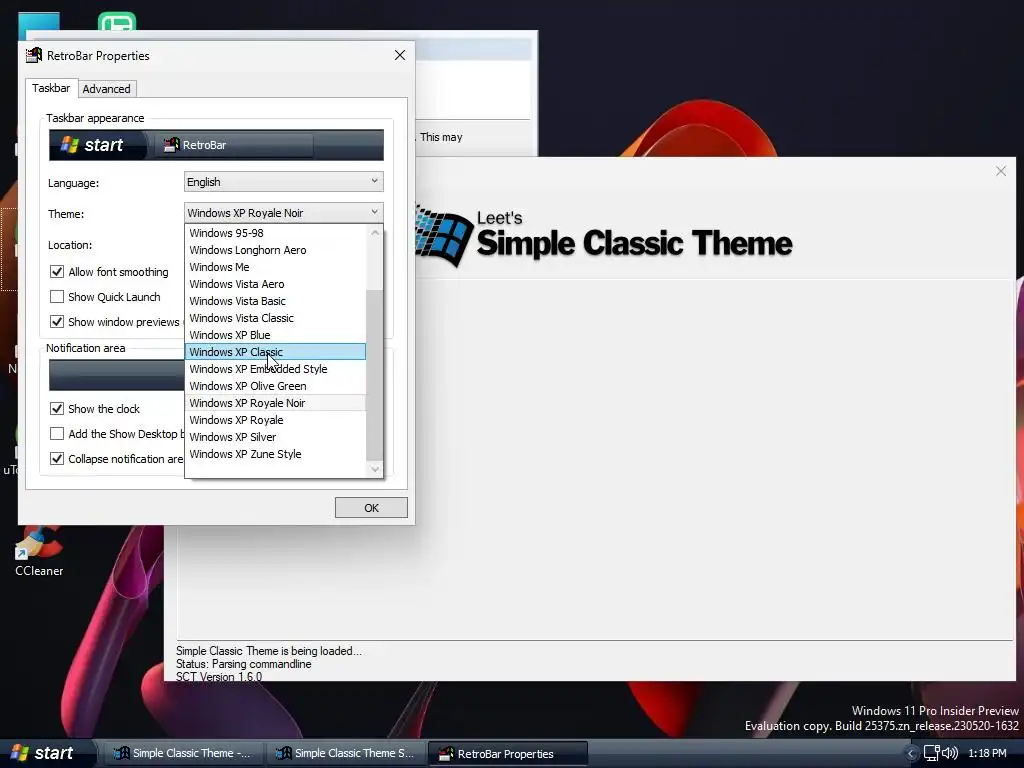Expand hidden tray icons arrow

click(911, 754)
